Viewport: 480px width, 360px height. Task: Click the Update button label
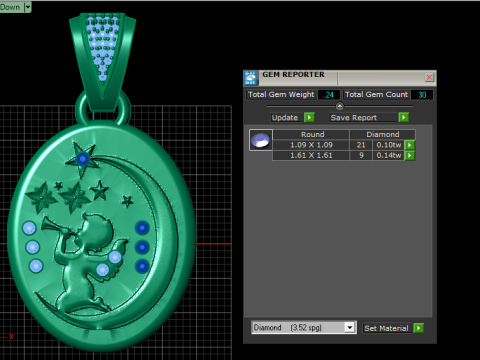pos(285,118)
